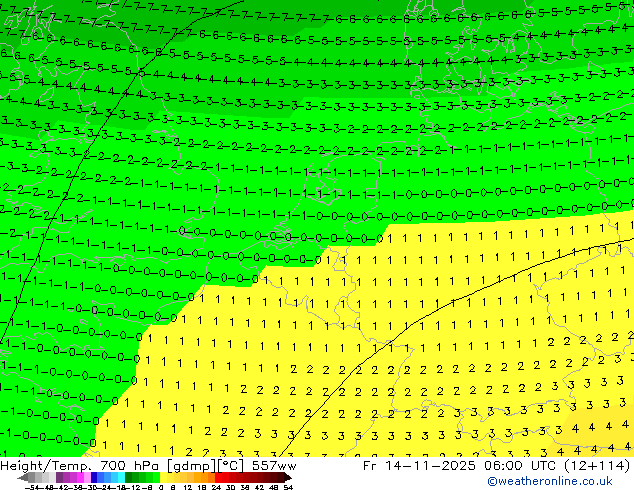
Task: Select the dark blue swatch in the legend
Action: [94, 478]
